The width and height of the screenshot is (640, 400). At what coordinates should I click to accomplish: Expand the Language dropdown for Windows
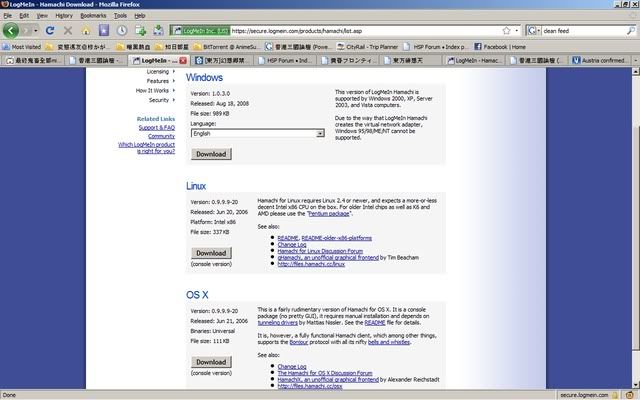320,133
